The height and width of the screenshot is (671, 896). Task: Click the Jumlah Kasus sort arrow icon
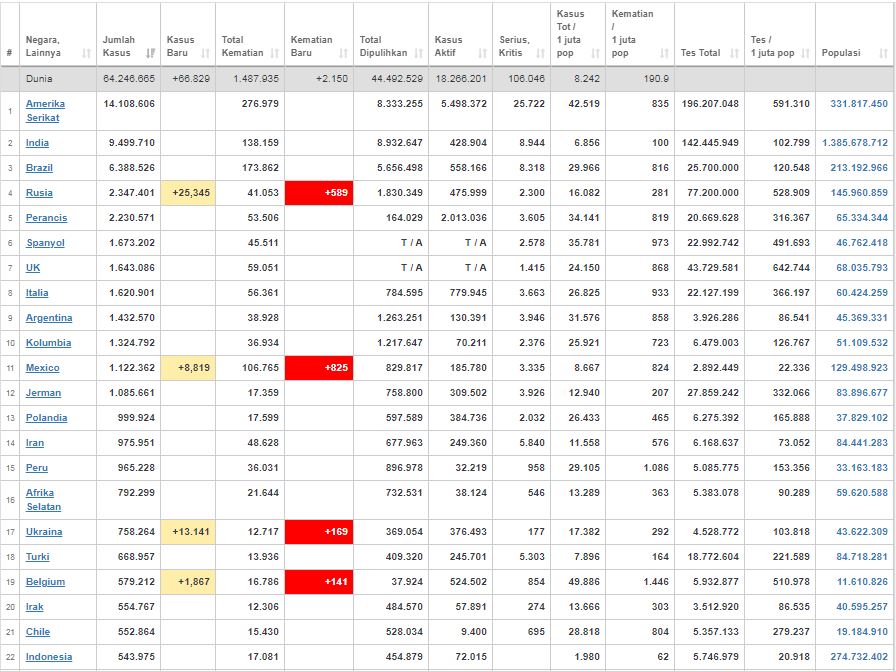coord(150,53)
